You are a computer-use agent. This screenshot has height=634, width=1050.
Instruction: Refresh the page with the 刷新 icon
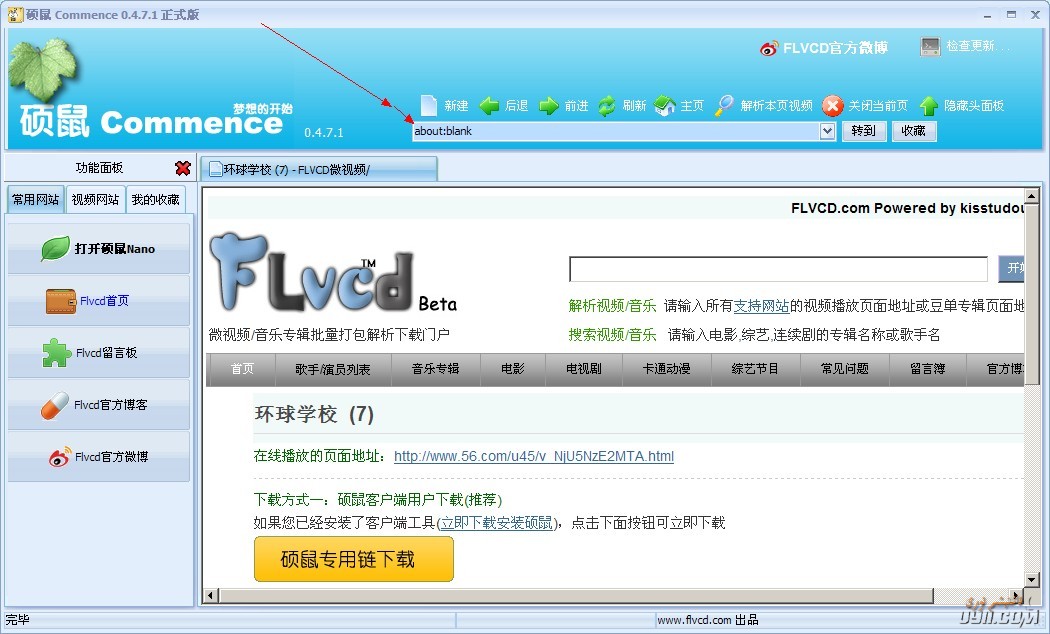pos(607,105)
